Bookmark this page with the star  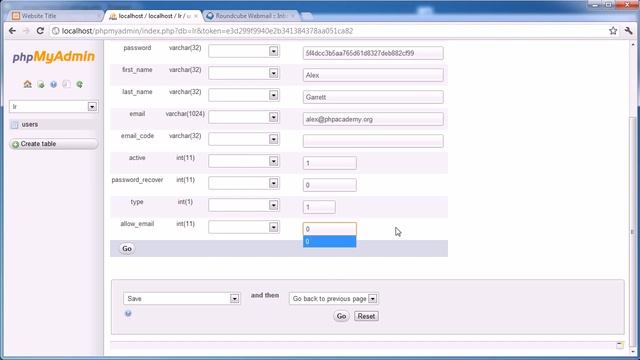tap(613, 31)
